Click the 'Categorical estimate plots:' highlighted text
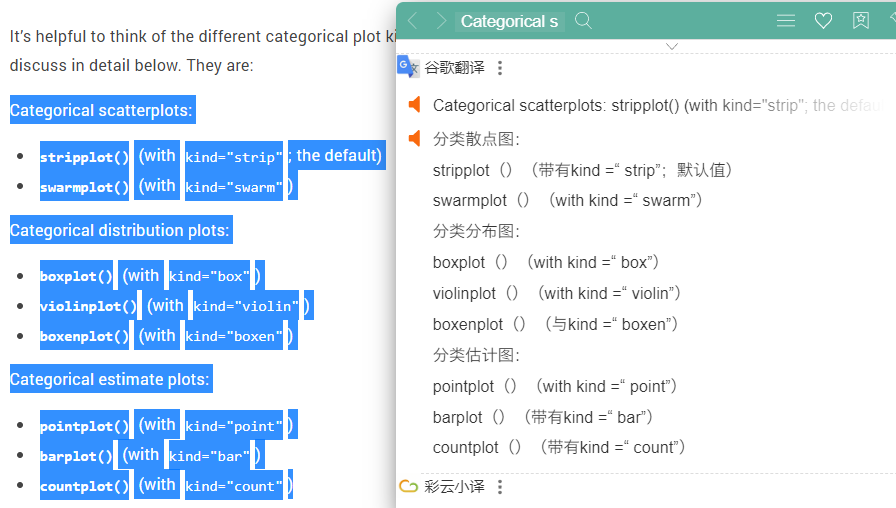Screen dimensions: 896x508 coord(111,379)
